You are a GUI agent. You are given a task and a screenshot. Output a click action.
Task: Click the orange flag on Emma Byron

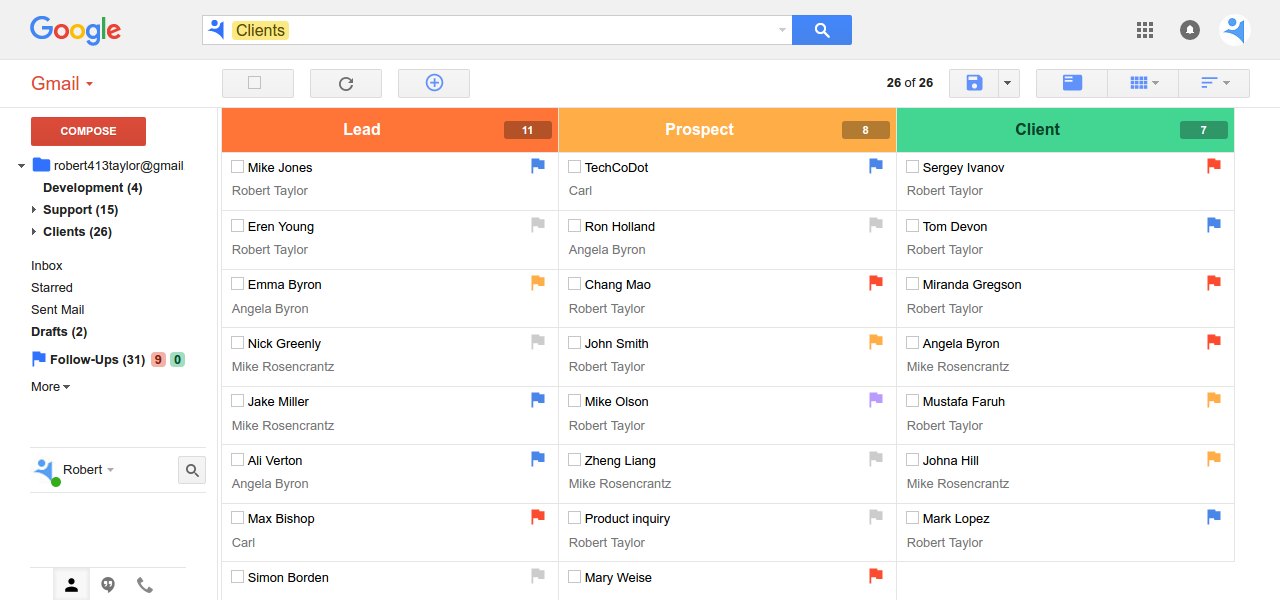point(538,283)
